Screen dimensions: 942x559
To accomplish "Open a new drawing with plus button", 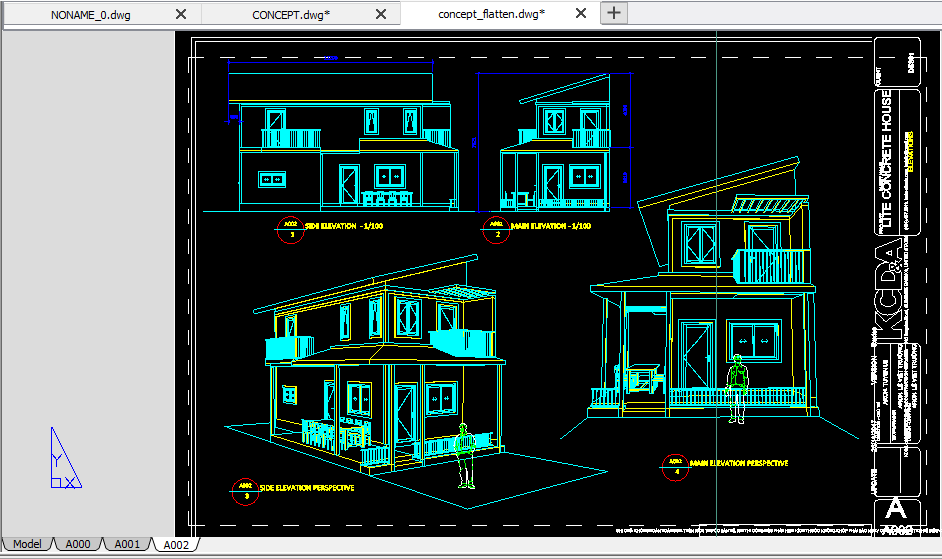I will point(614,13).
